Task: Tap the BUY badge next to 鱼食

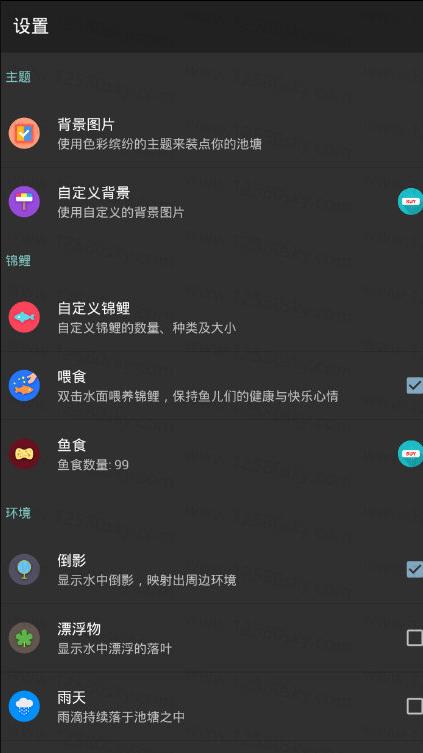Action: pos(411,453)
